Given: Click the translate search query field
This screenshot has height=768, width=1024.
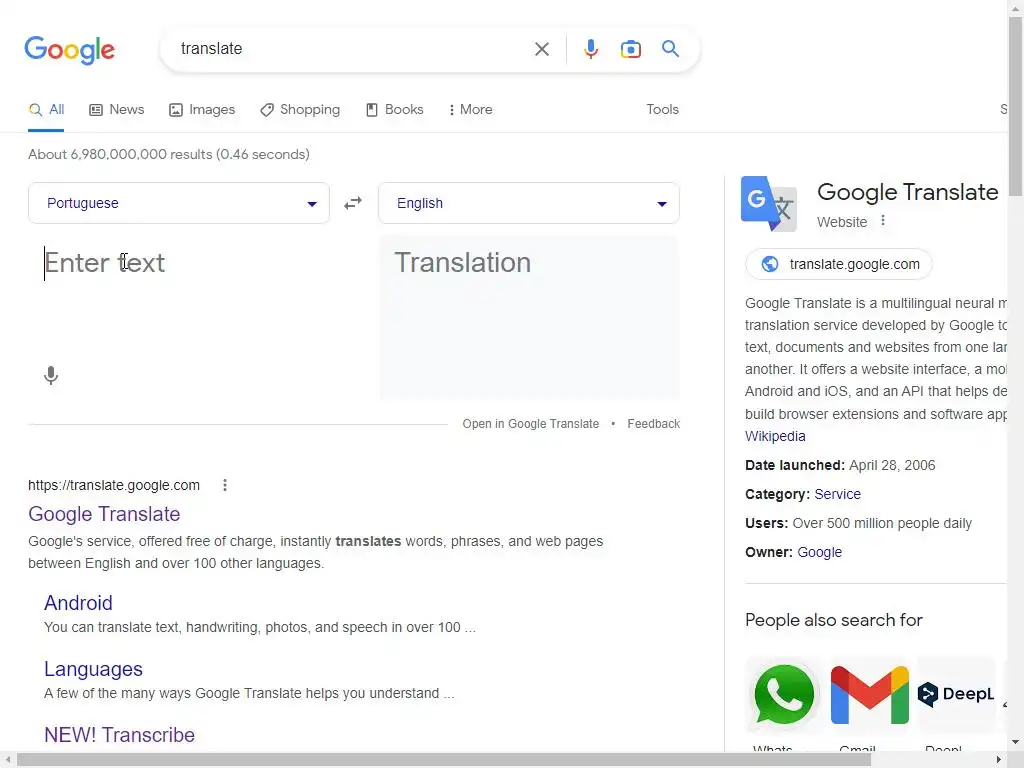Looking at the screenshot, I should coord(353,49).
